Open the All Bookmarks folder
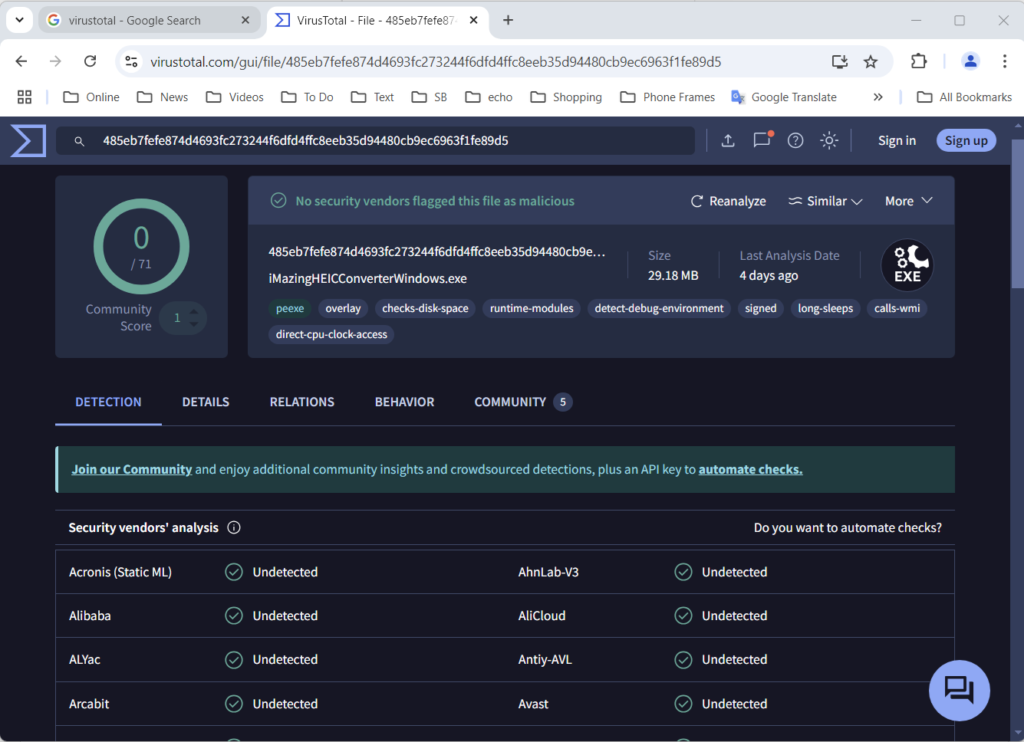1024x742 pixels. pos(964,97)
